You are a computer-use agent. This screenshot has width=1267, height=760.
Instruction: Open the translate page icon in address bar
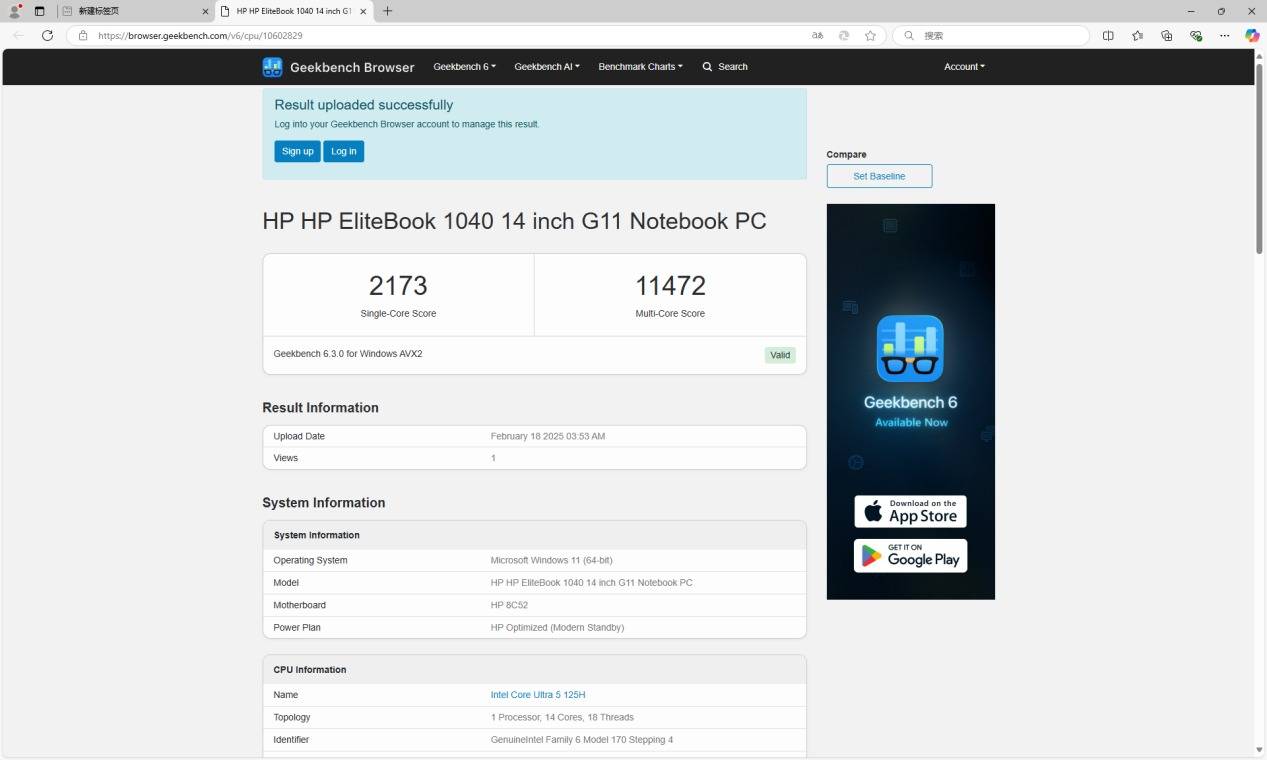coord(818,35)
